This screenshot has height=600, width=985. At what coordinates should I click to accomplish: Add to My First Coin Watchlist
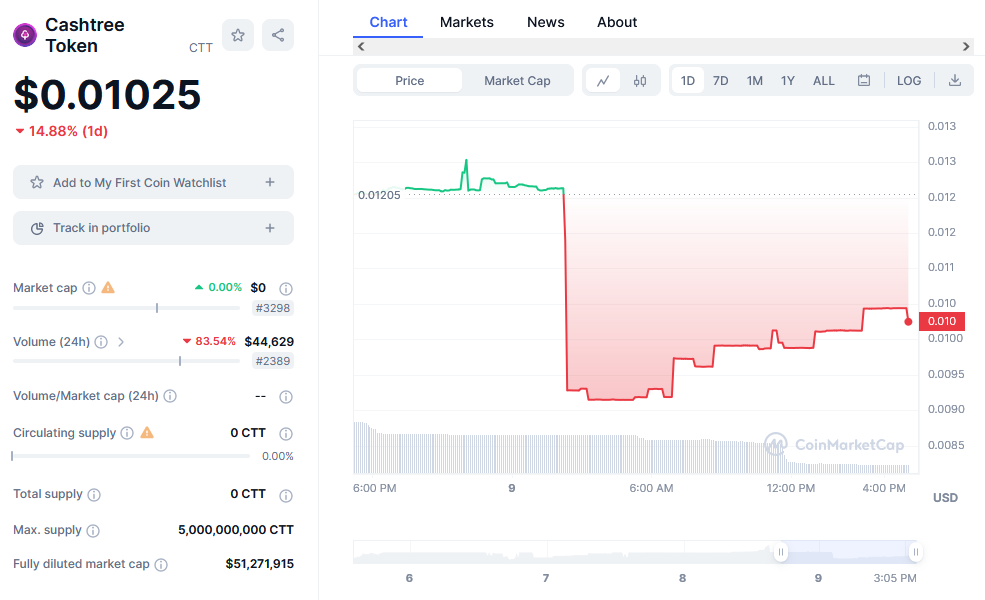tap(153, 182)
